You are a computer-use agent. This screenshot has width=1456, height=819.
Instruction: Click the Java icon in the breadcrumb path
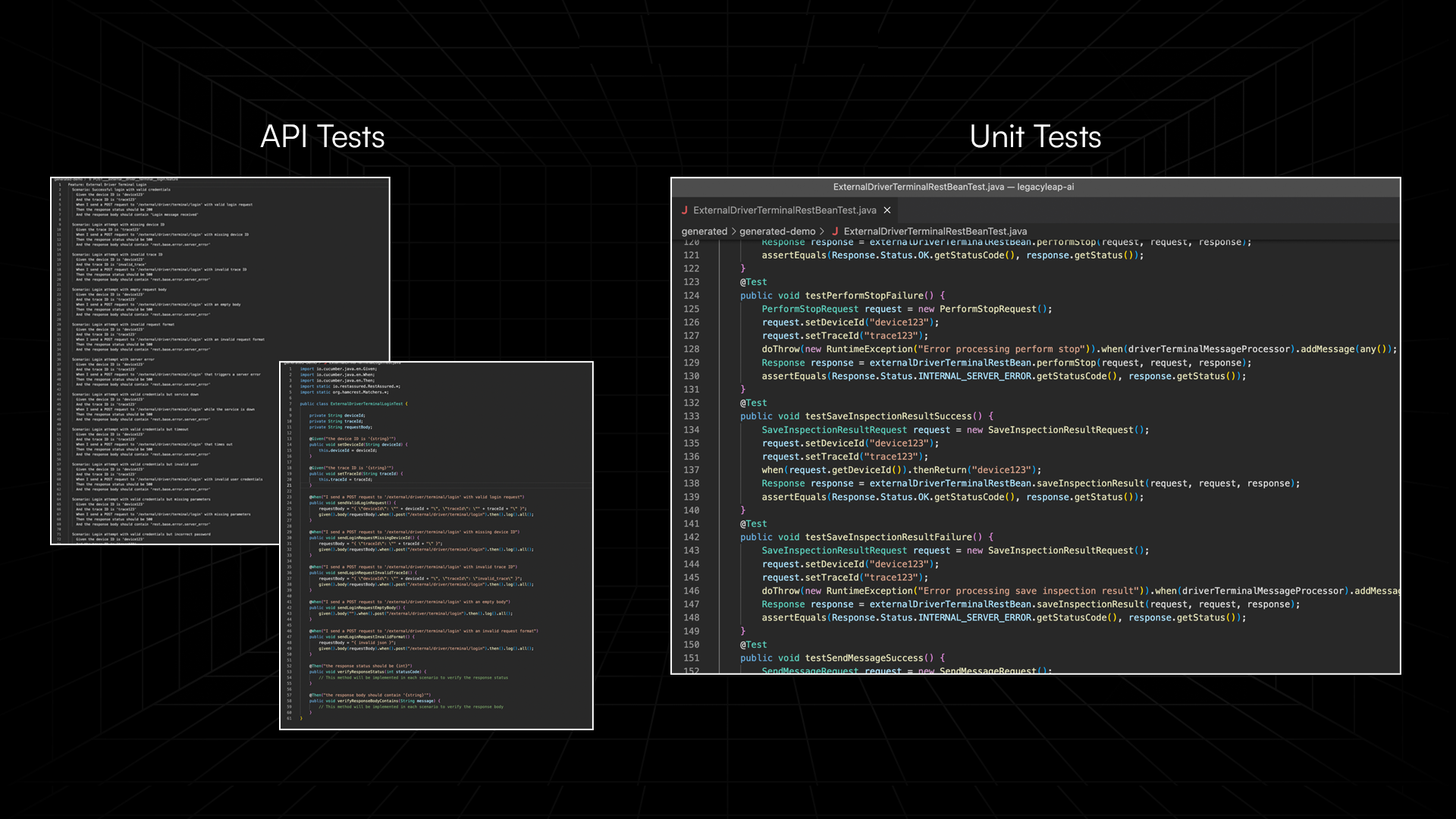click(835, 231)
